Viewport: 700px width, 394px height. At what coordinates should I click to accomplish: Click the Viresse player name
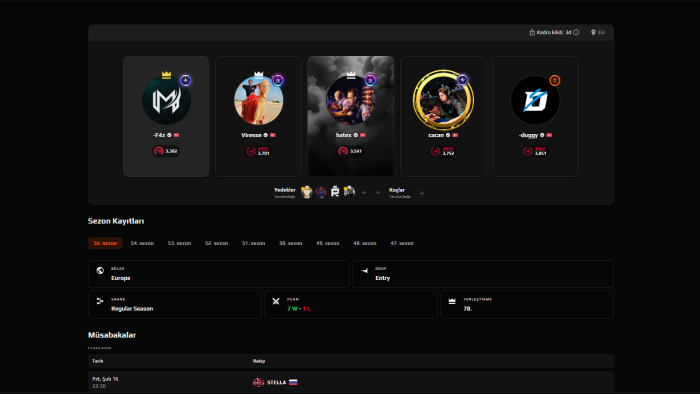click(x=251, y=135)
